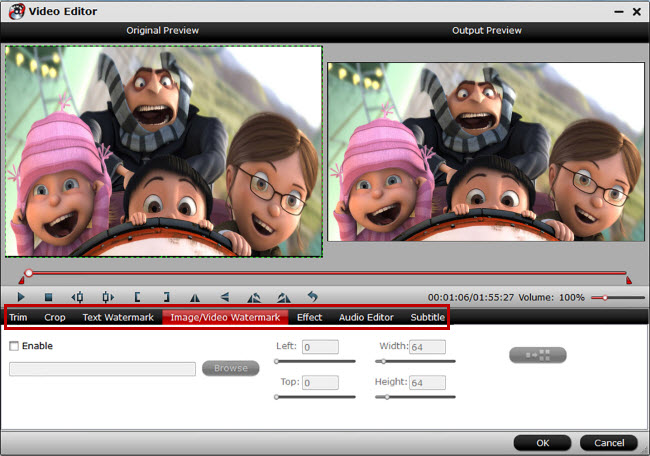The image size is (650, 456).
Task: Click the Cancel button
Action: point(609,443)
